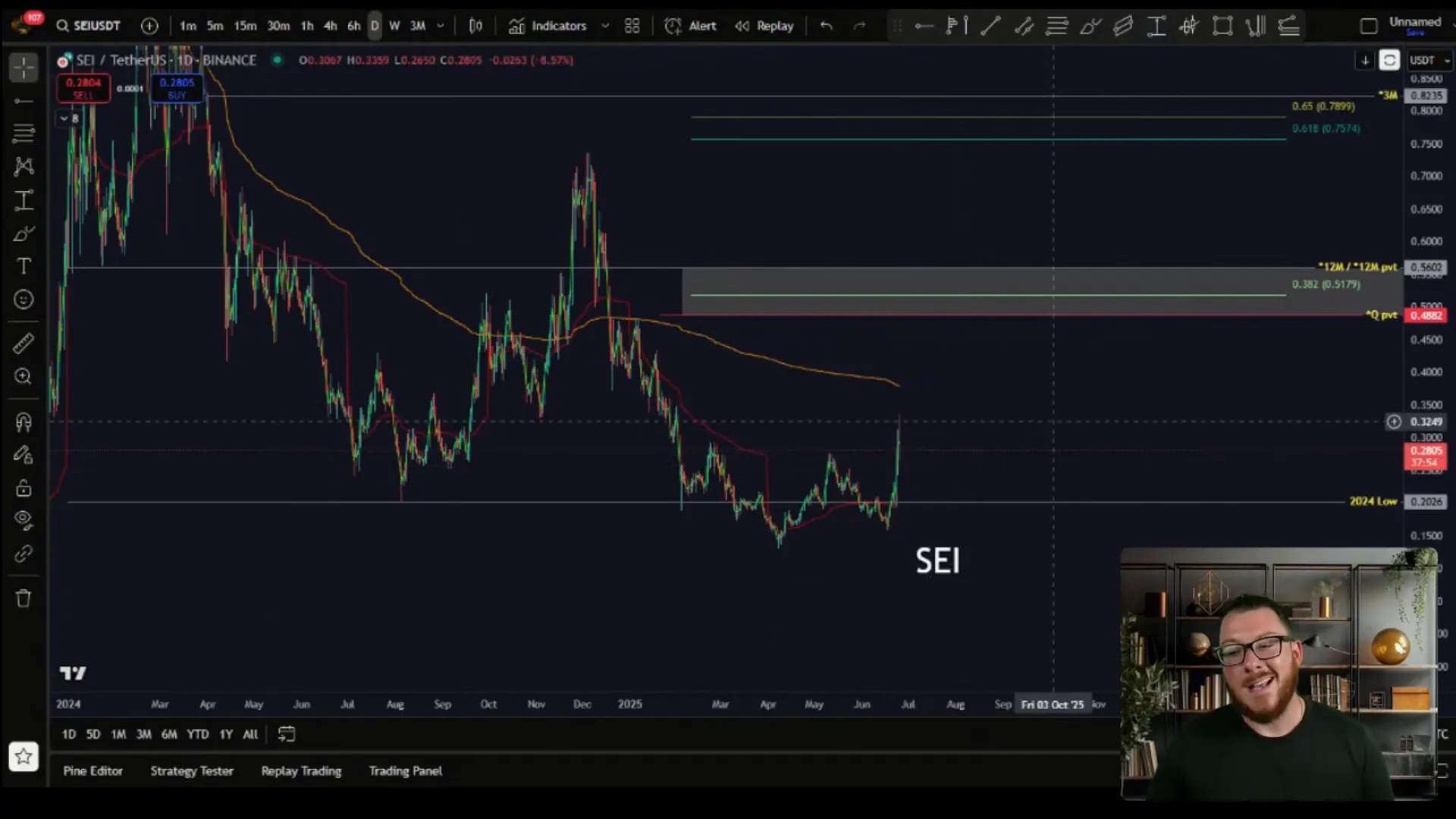Select the ruler measure tool

[24, 344]
